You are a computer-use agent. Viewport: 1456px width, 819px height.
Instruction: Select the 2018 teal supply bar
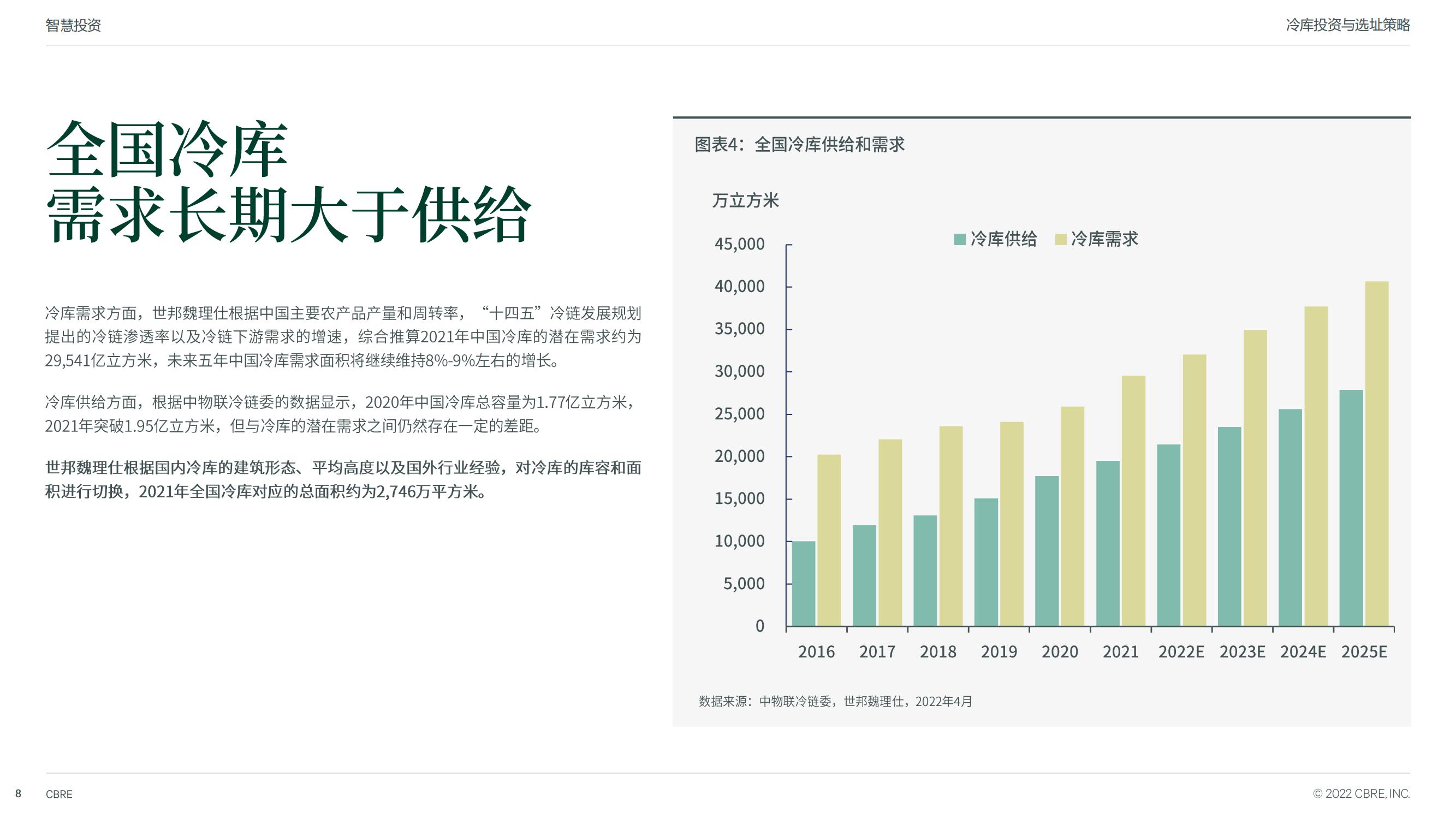(x=925, y=571)
